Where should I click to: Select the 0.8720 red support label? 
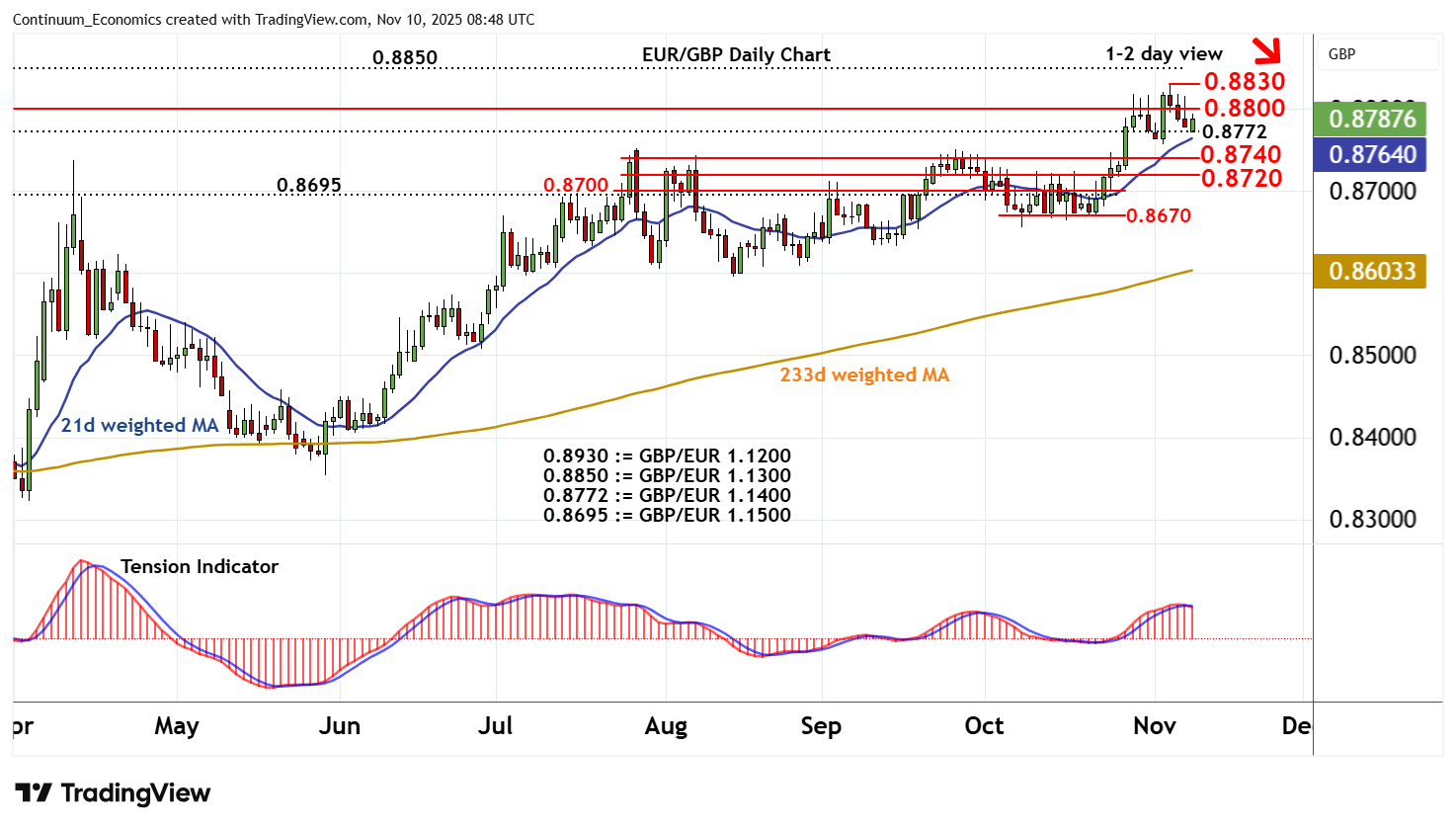point(1241,178)
